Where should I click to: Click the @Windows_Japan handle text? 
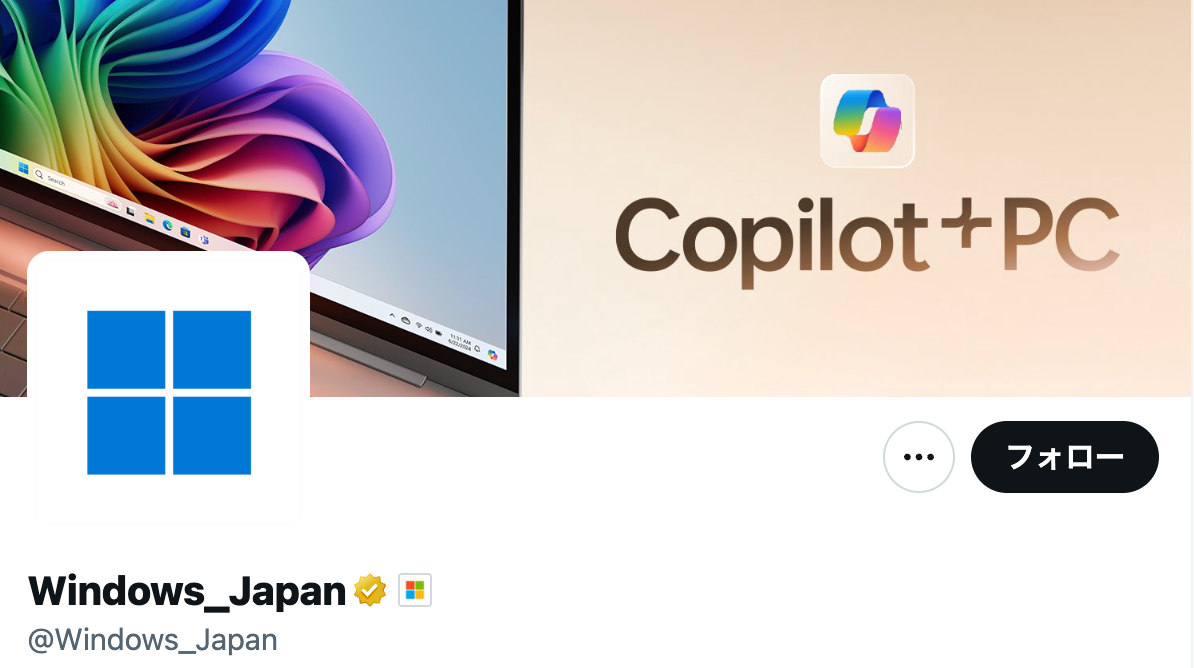pyautogui.click(x=152, y=640)
